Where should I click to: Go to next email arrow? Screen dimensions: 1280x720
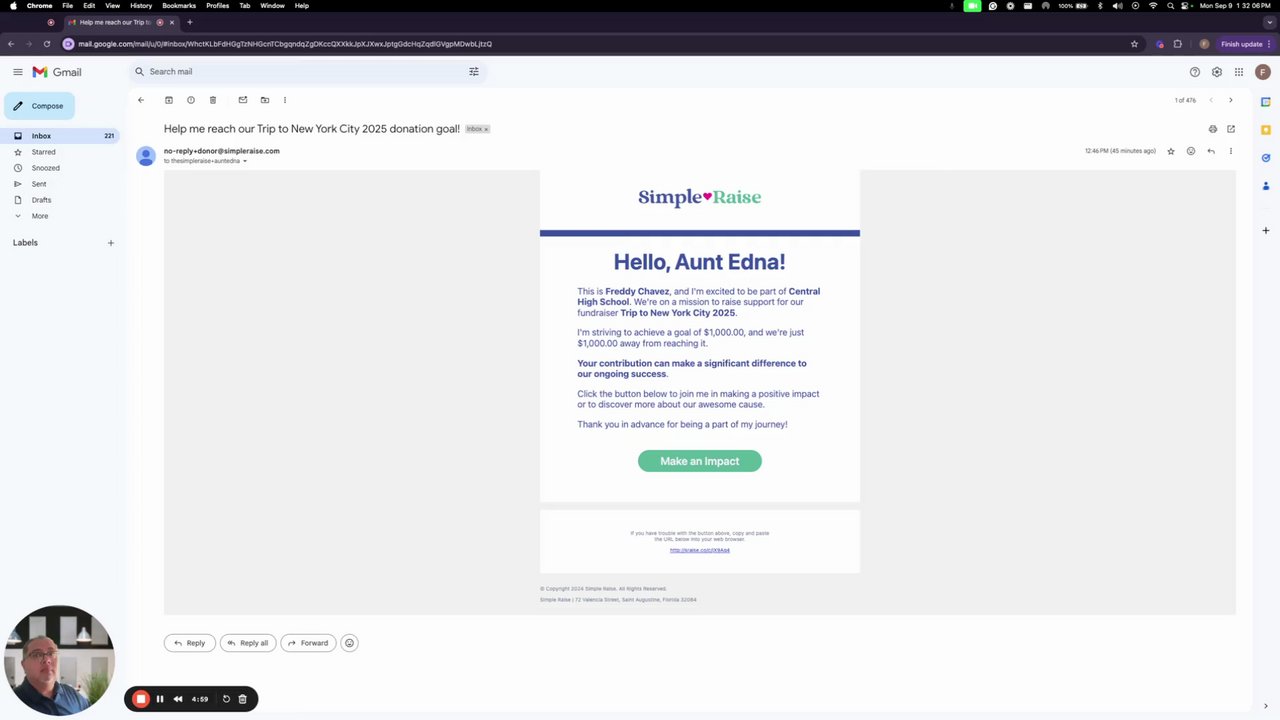tap(1231, 100)
